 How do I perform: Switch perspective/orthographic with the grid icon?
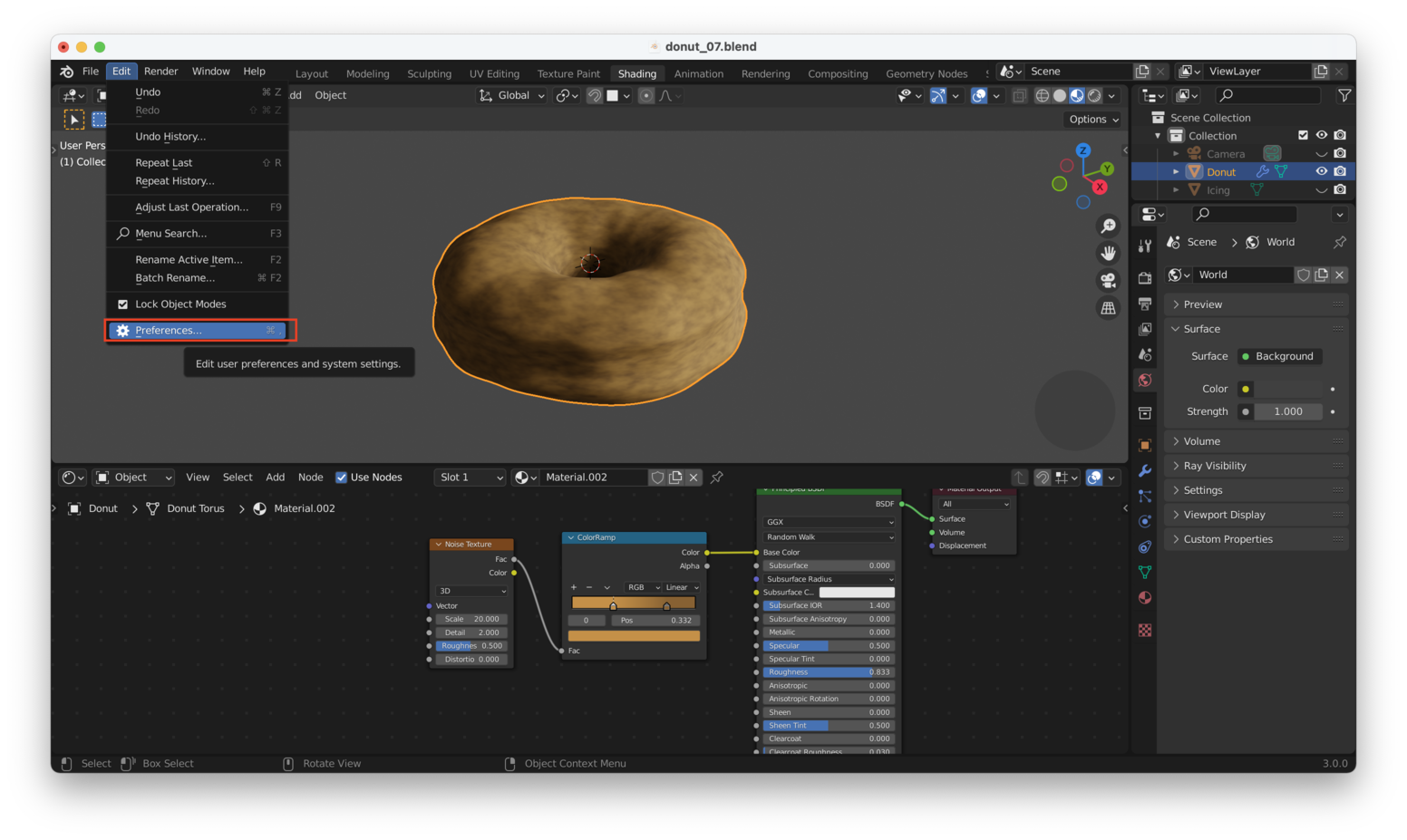click(1108, 308)
